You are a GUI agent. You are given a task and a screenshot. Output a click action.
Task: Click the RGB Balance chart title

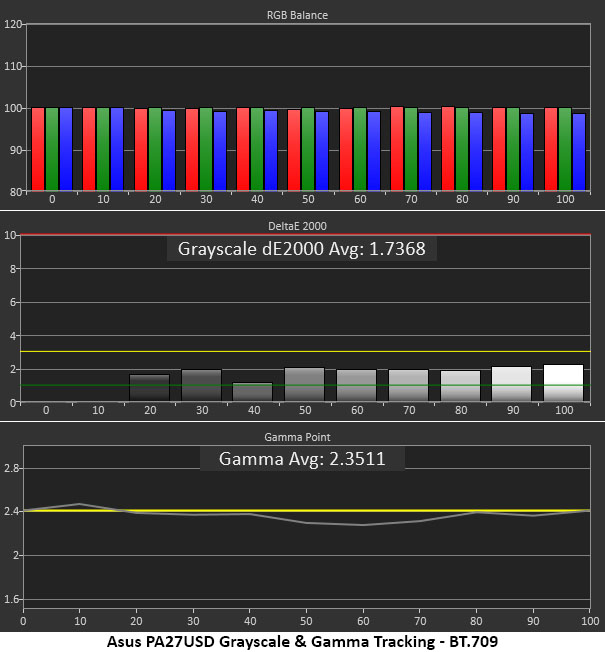click(x=297, y=15)
